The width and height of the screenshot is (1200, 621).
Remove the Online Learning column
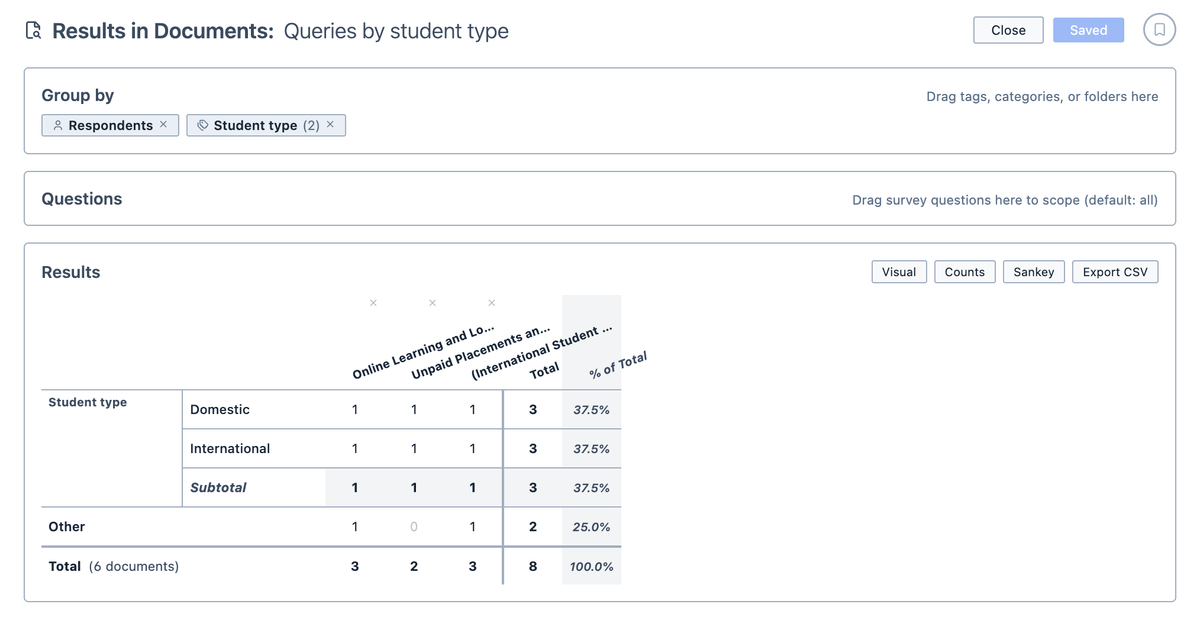[373, 303]
